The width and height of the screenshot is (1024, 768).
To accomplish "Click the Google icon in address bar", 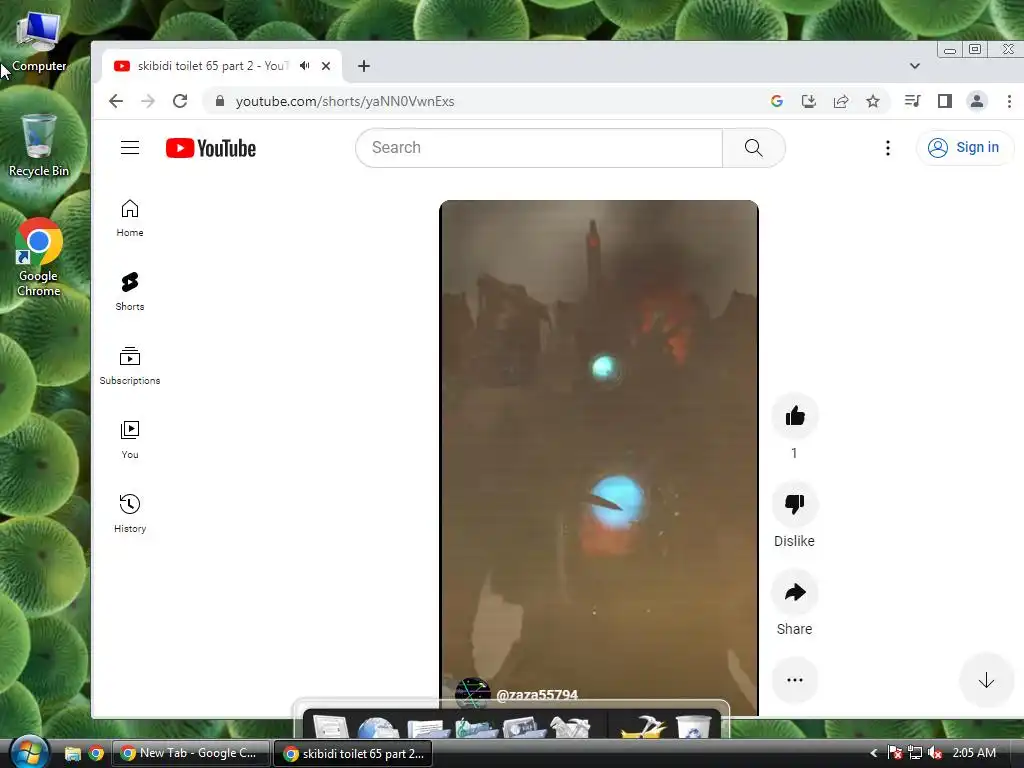I will 776,101.
